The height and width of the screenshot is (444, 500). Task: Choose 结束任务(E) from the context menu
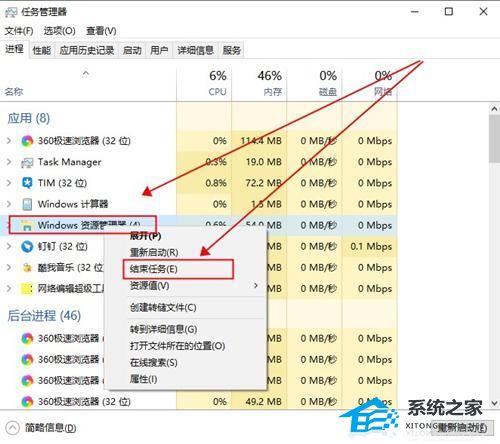coord(153,269)
